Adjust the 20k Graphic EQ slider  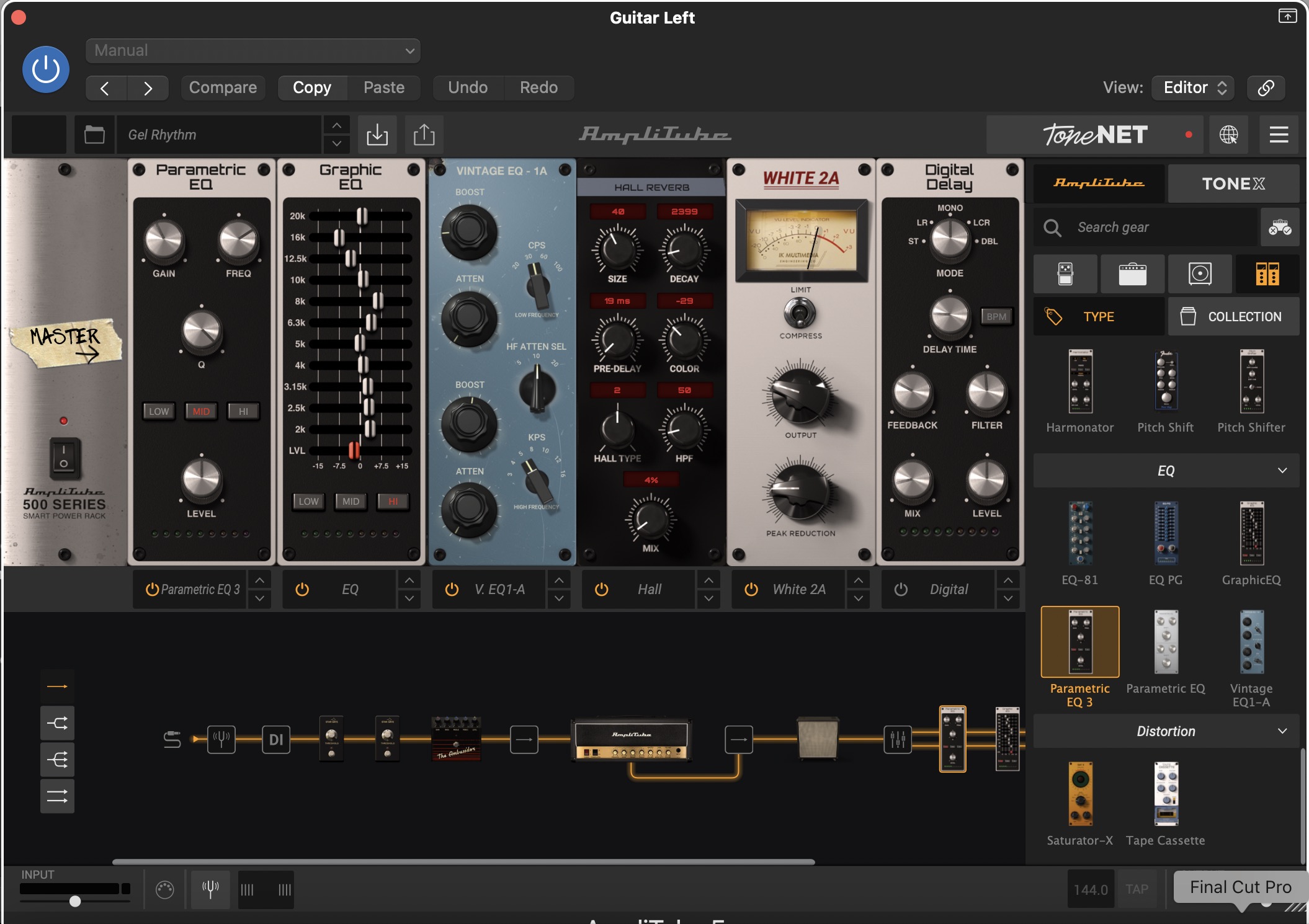[x=362, y=216]
